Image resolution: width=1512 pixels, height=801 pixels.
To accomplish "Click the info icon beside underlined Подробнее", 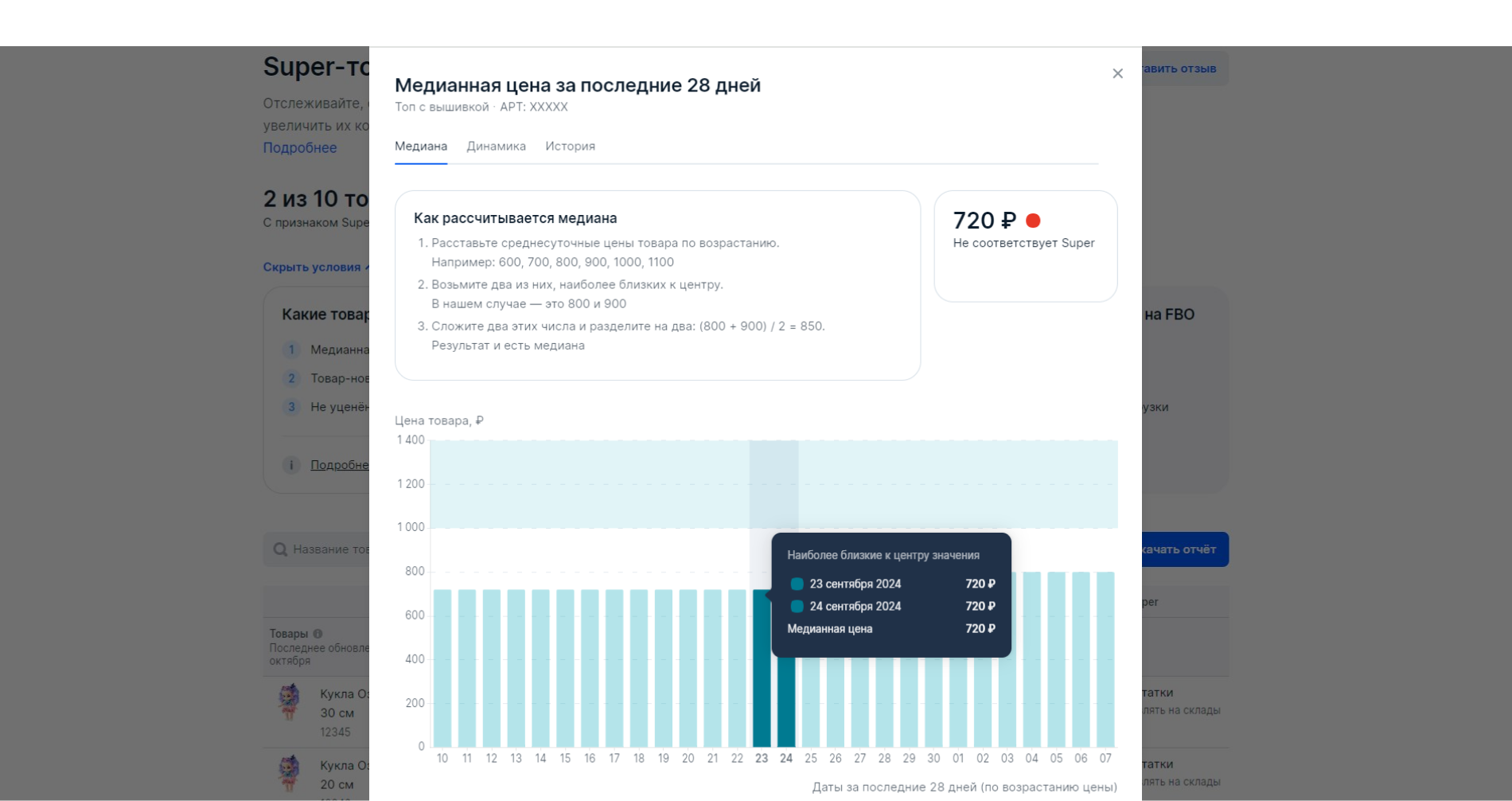I will (x=291, y=465).
